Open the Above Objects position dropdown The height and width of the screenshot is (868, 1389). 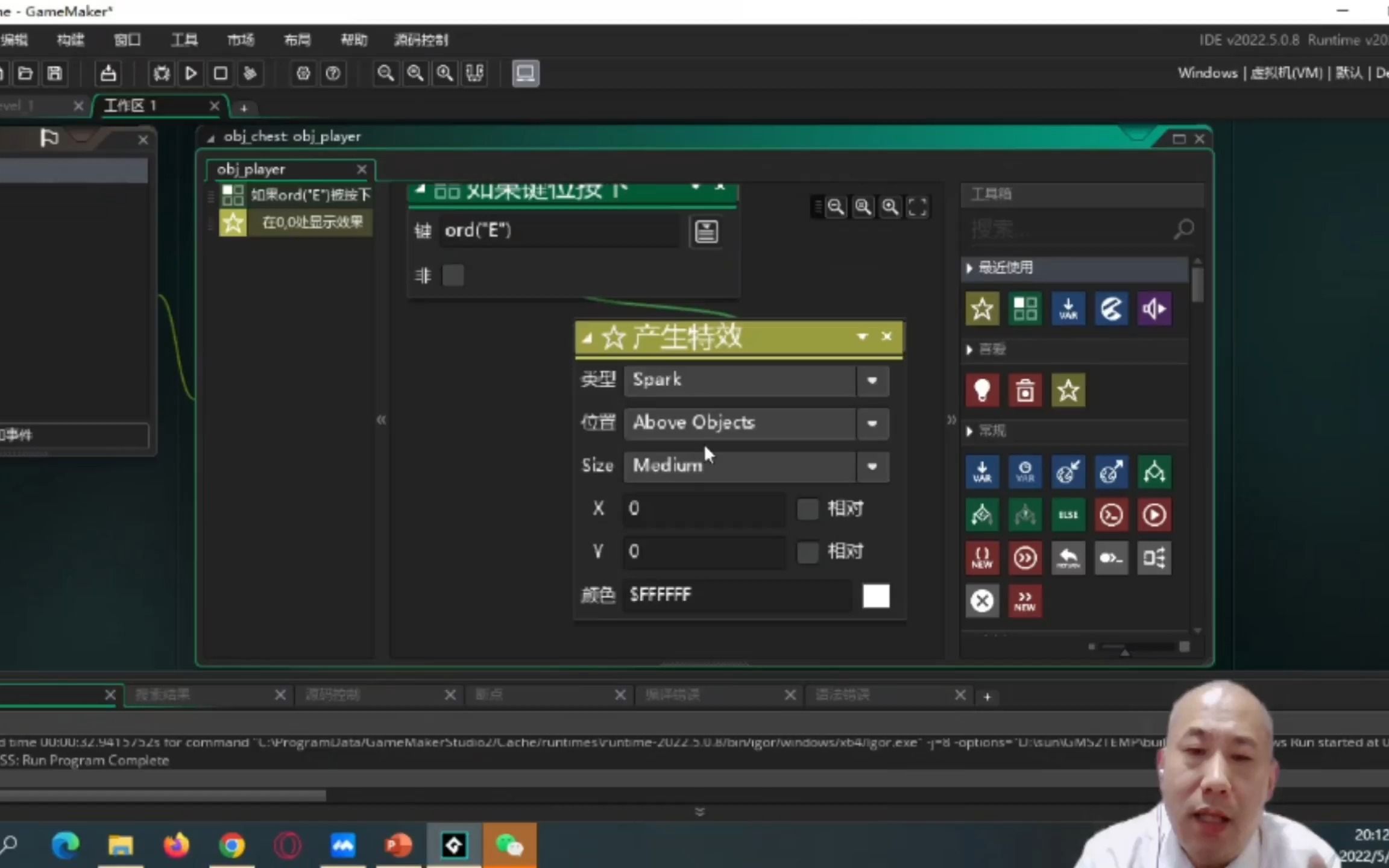point(872,423)
